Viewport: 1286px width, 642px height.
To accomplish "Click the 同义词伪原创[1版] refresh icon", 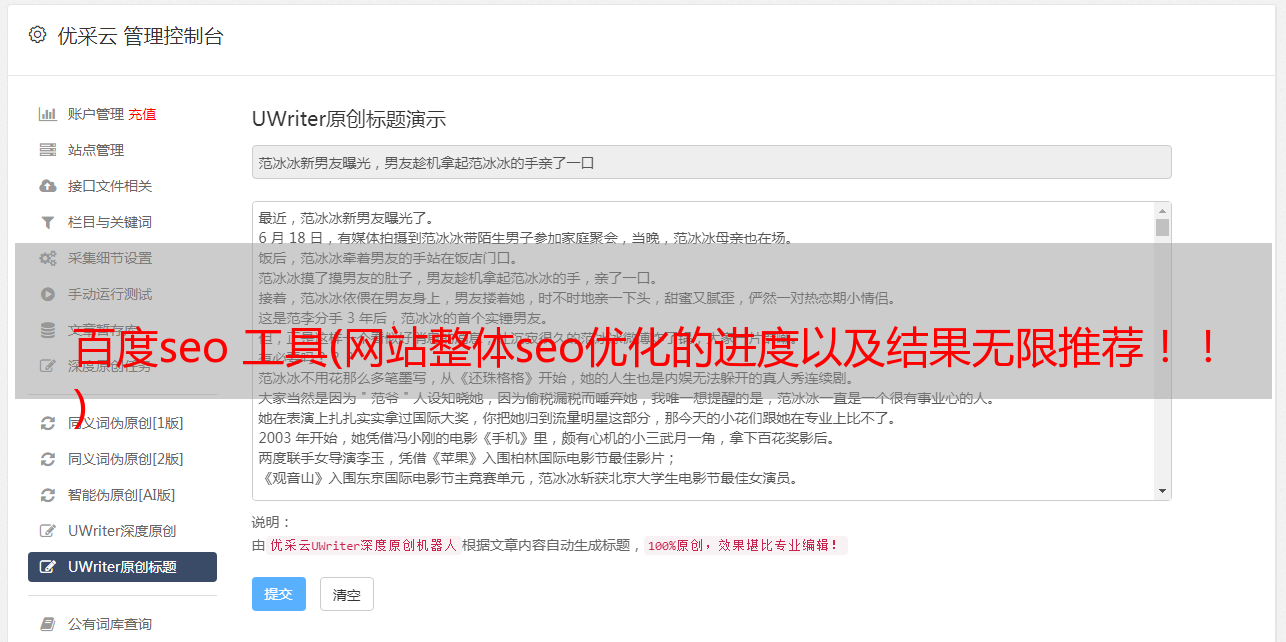I will 47,423.
